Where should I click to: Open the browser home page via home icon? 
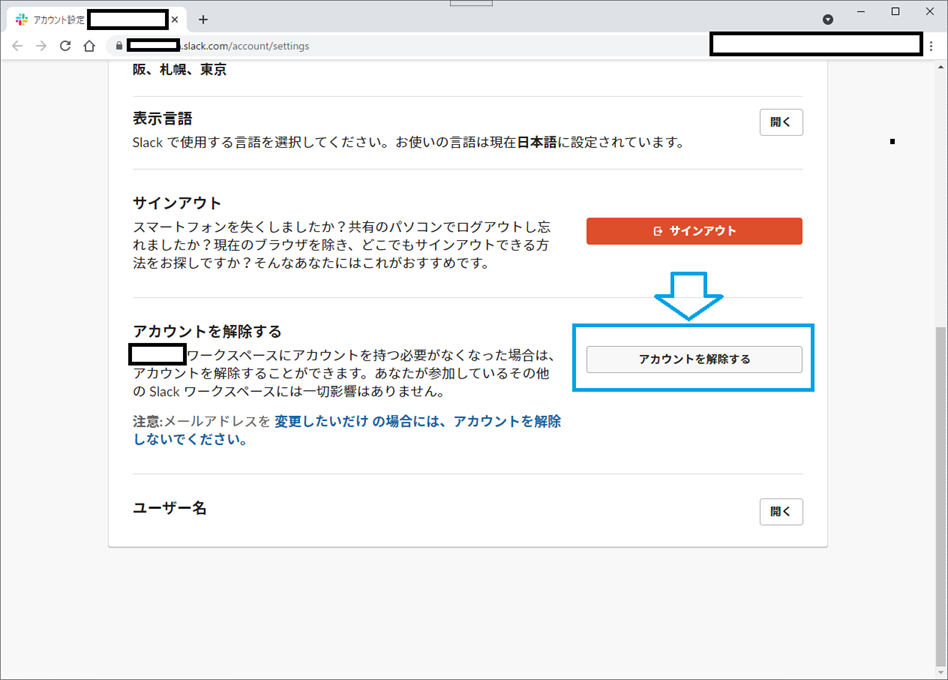(x=88, y=45)
